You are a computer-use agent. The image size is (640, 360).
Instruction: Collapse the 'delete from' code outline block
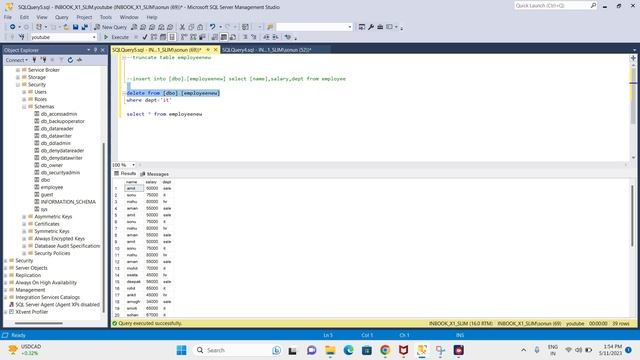tap(124, 93)
